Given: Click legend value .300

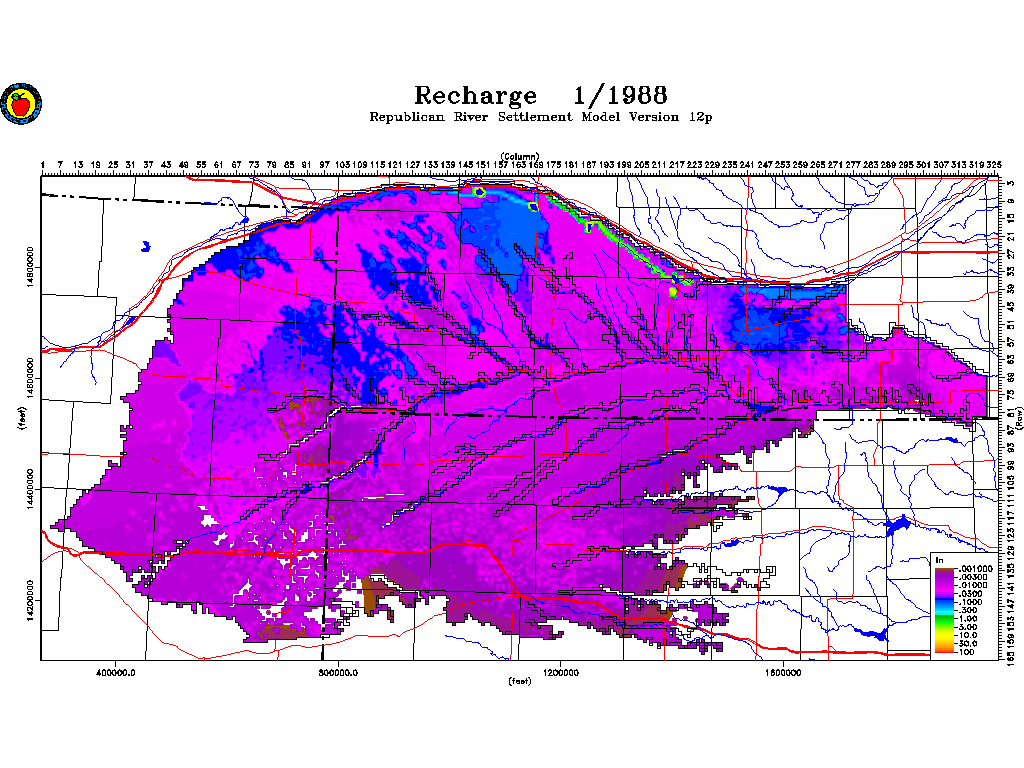Looking at the screenshot, I should click(x=967, y=610).
